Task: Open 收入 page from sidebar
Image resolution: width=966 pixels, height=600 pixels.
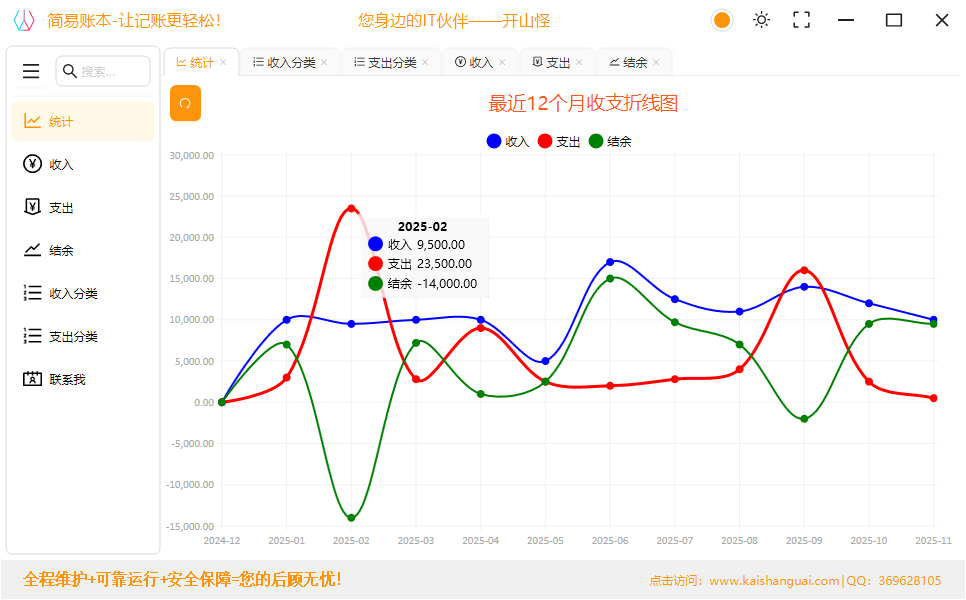Action: [83, 164]
